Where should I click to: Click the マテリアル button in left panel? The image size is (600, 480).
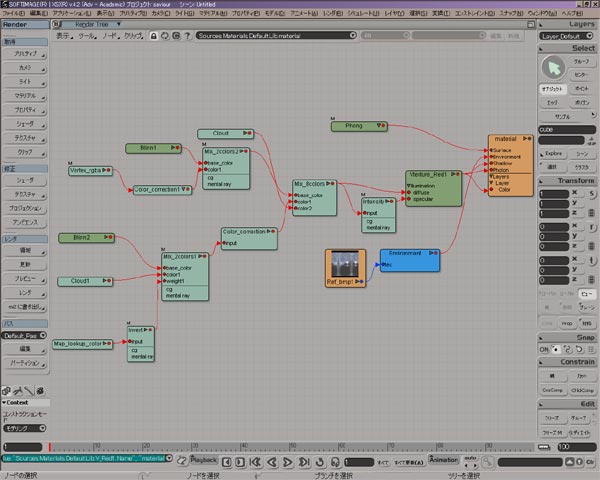[25, 96]
